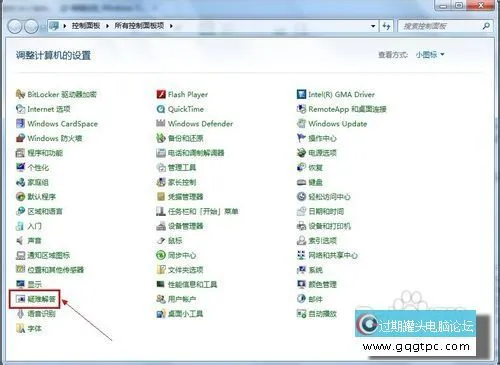Open the QuickTime icon
The width and height of the screenshot is (500, 365).
coord(161,109)
